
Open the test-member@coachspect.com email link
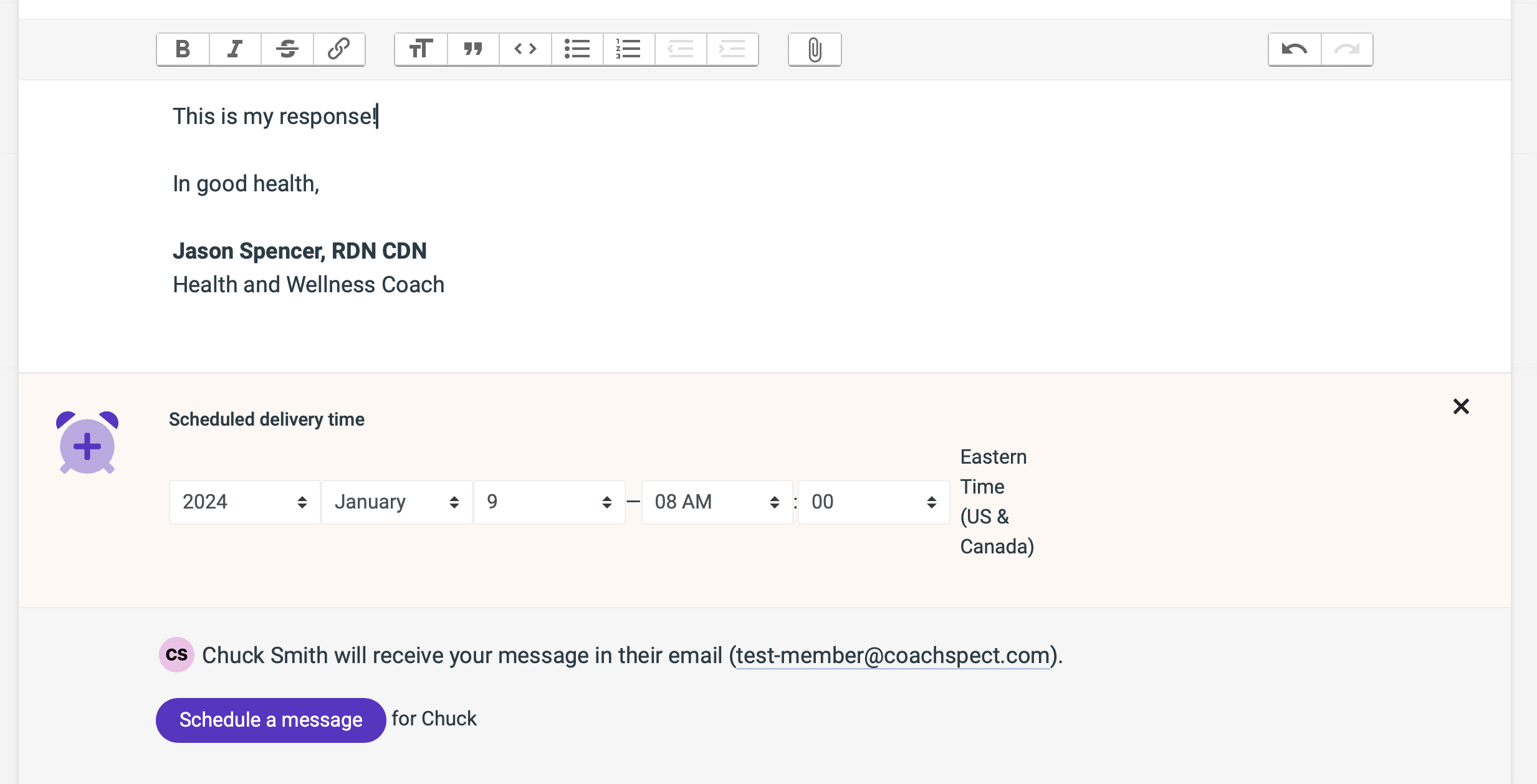pos(893,656)
